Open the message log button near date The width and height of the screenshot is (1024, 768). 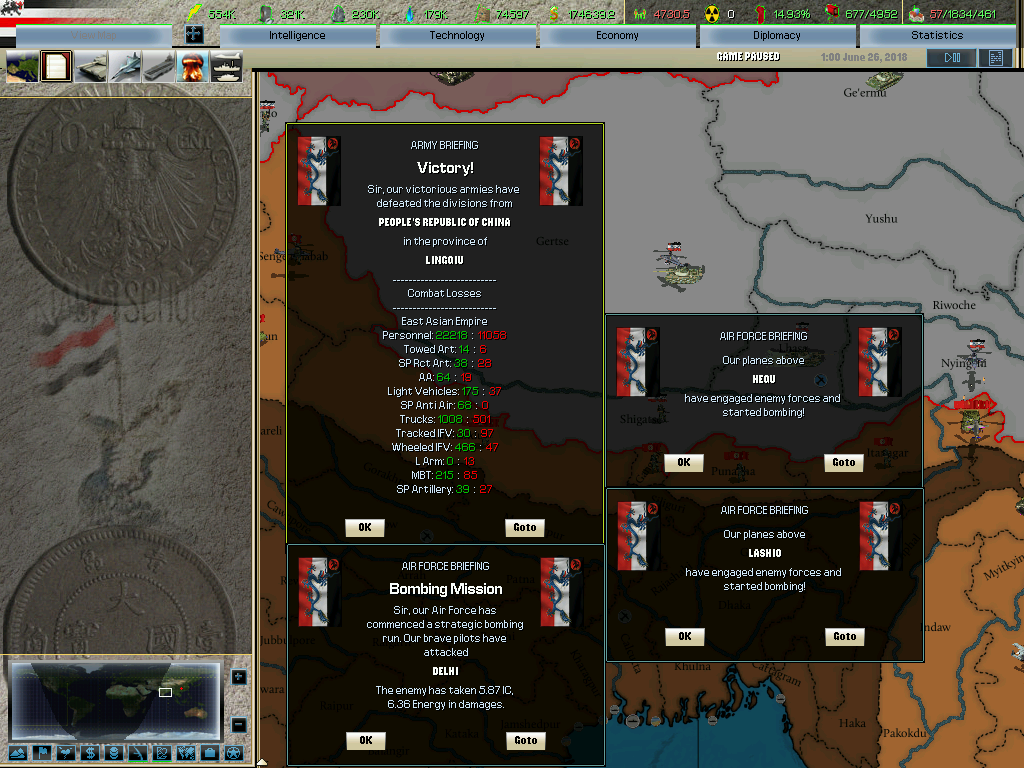point(994,58)
